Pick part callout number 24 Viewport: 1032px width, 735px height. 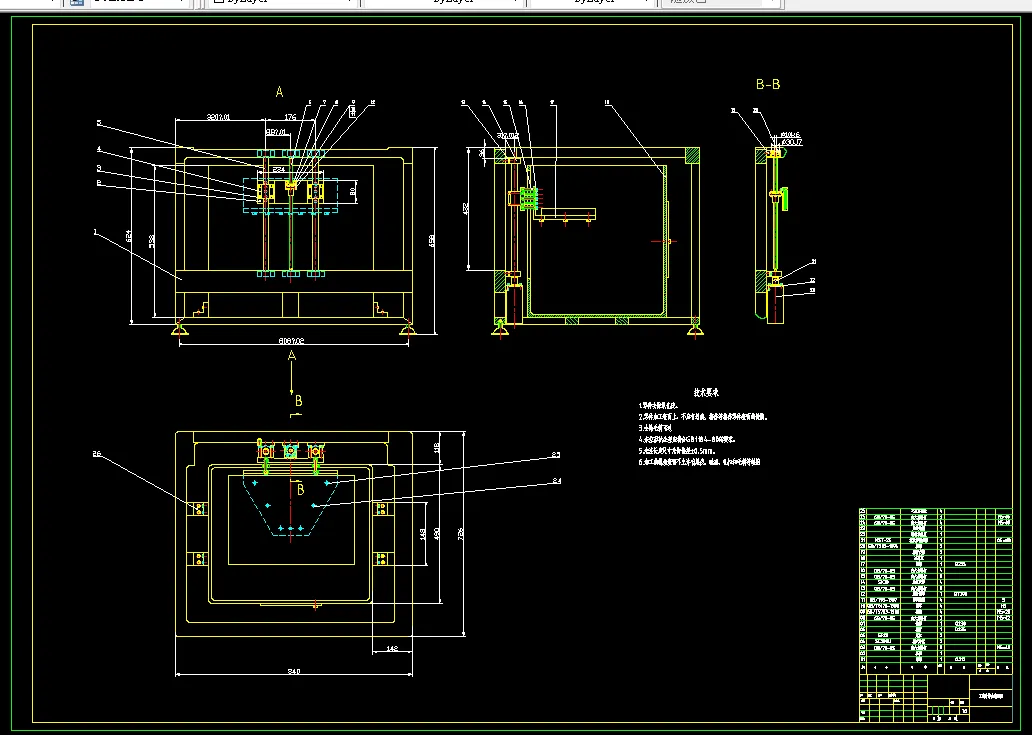pyautogui.click(x=556, y=481)
